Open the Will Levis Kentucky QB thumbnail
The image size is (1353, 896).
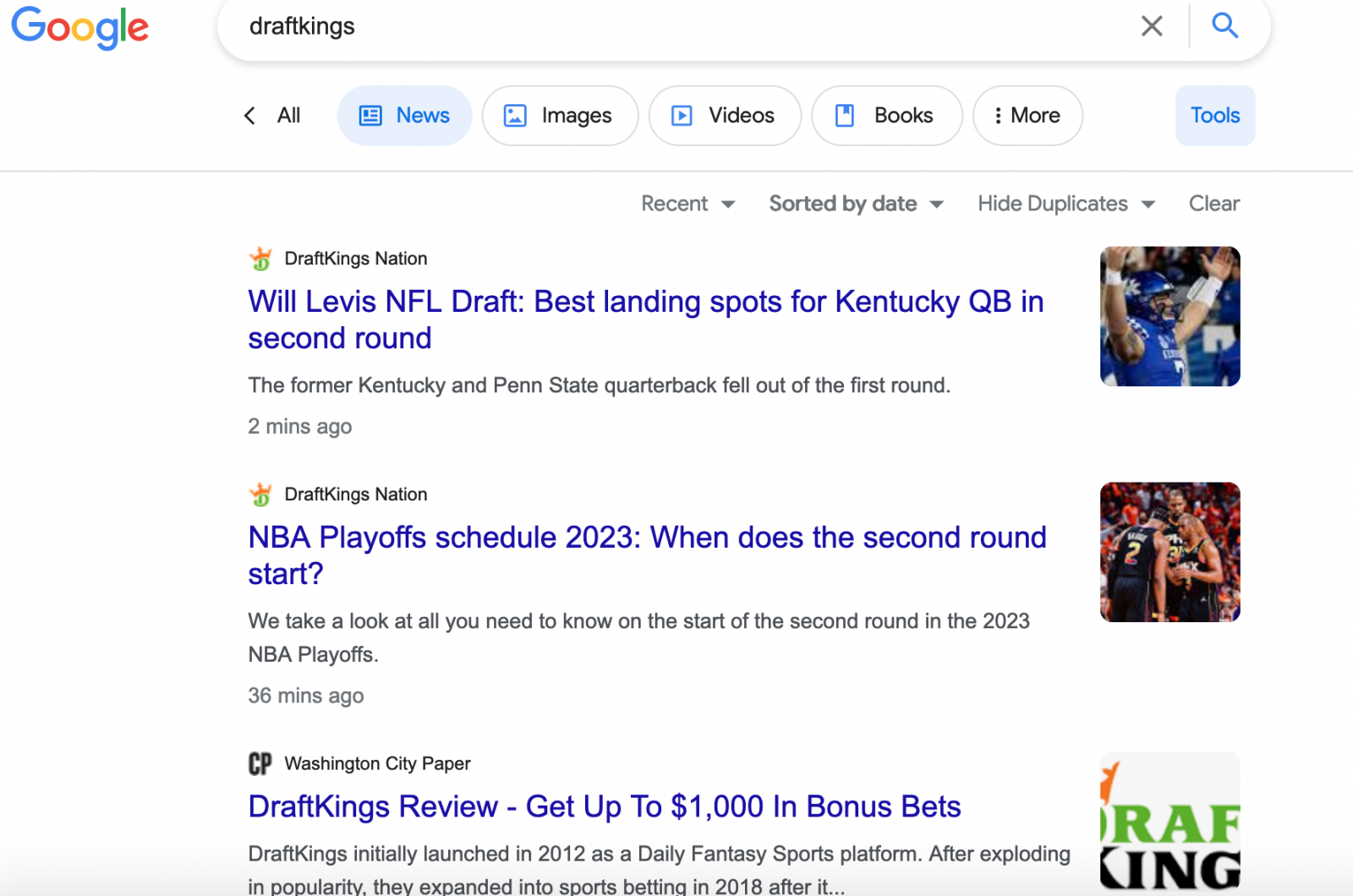pos(1170,316)
